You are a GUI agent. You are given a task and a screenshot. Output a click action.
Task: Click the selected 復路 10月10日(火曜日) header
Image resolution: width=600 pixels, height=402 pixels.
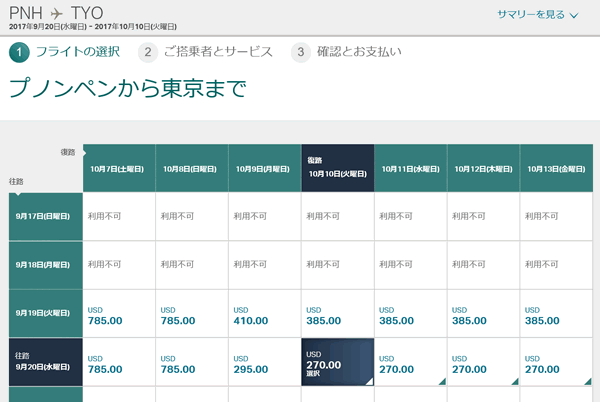(337, 168)
